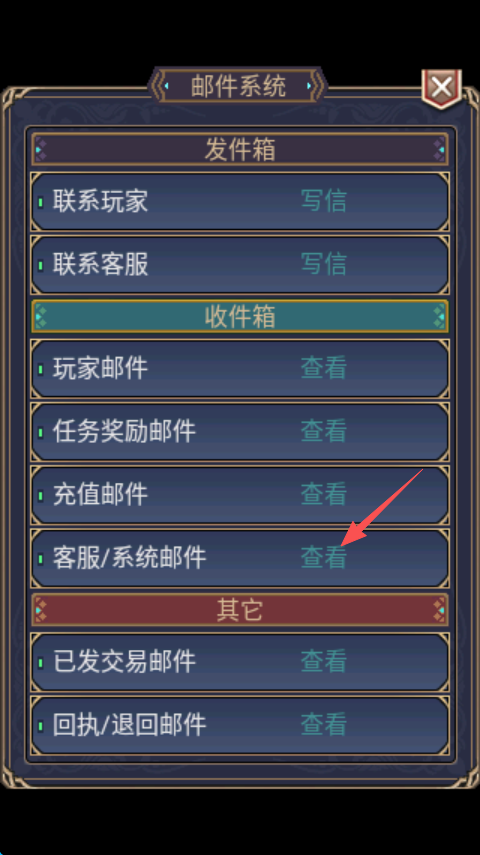Select the 收件箱 section header
This screenshot has width=480, height=855.
click(240, 316)
